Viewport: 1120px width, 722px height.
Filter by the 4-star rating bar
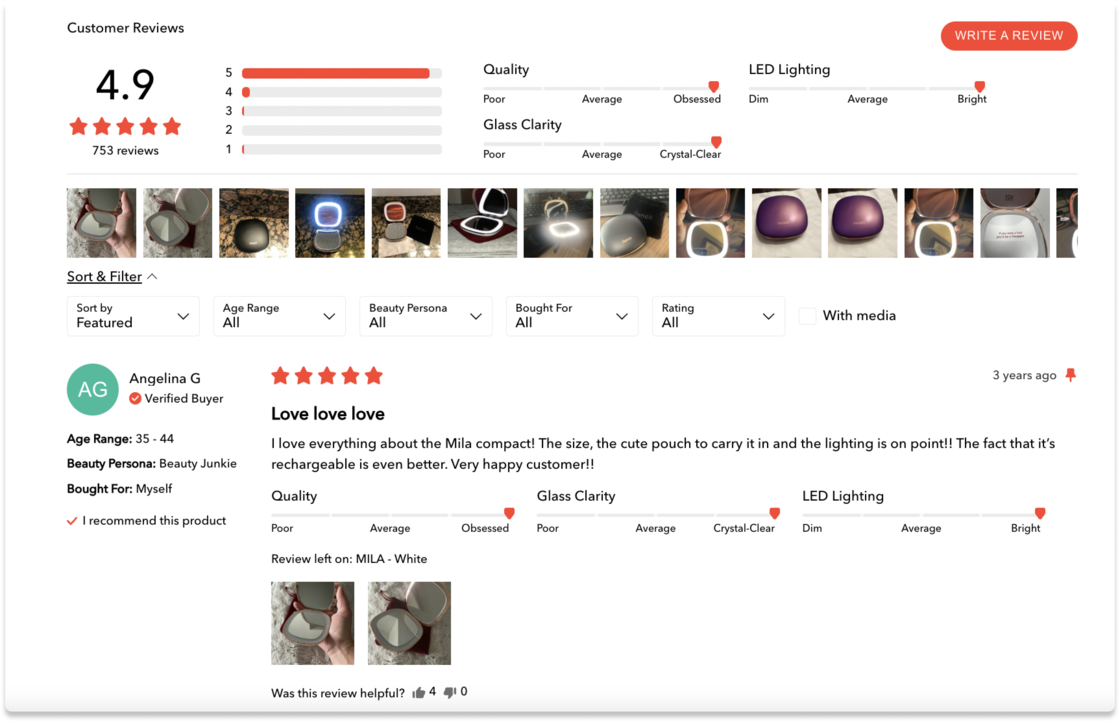tap(341, 92)
